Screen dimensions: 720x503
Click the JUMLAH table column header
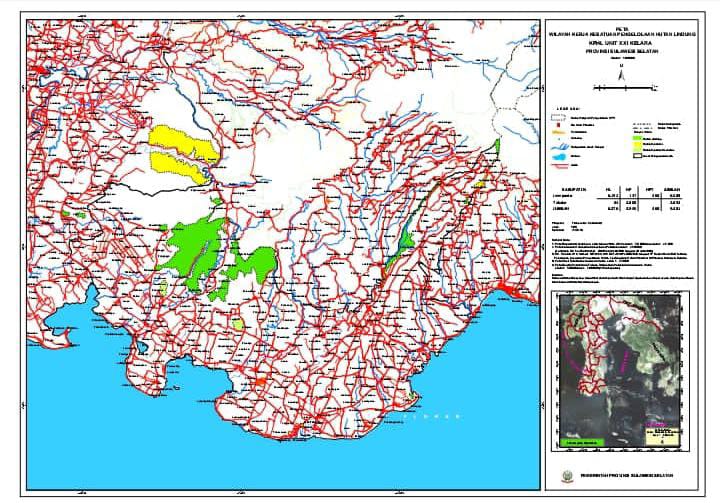(x=676, y=187)
